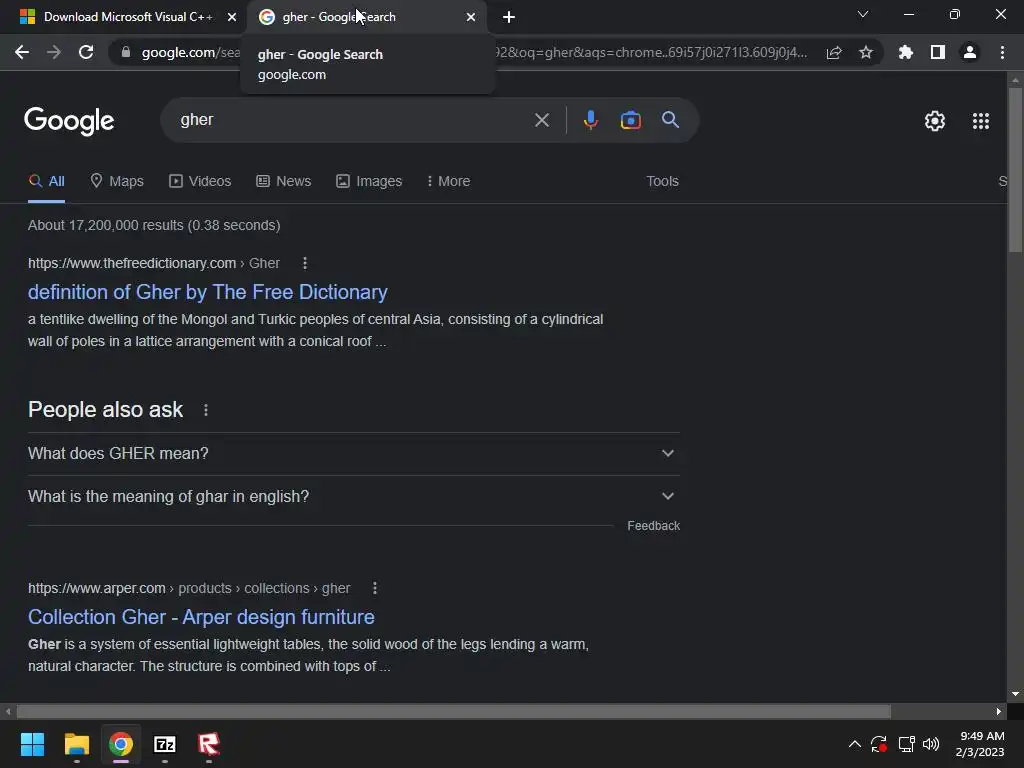Open the Chrome side panel

pos(938,52)
